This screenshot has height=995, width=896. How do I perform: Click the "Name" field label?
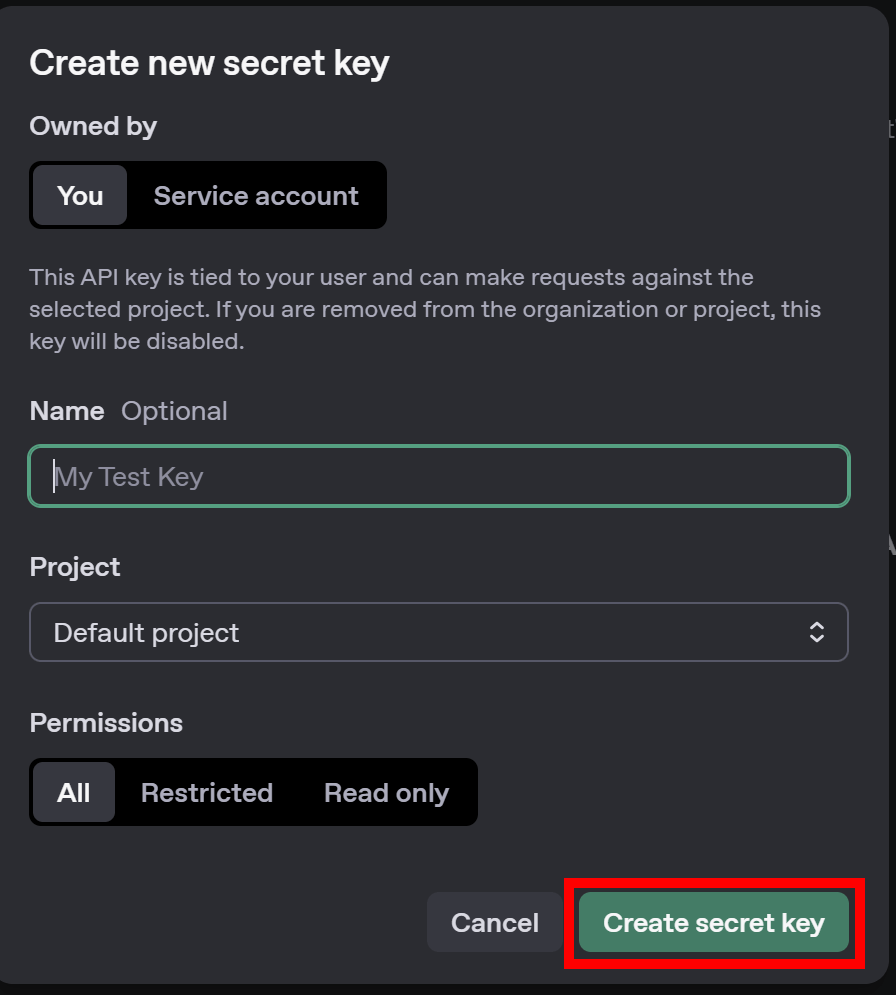(67, 411)
